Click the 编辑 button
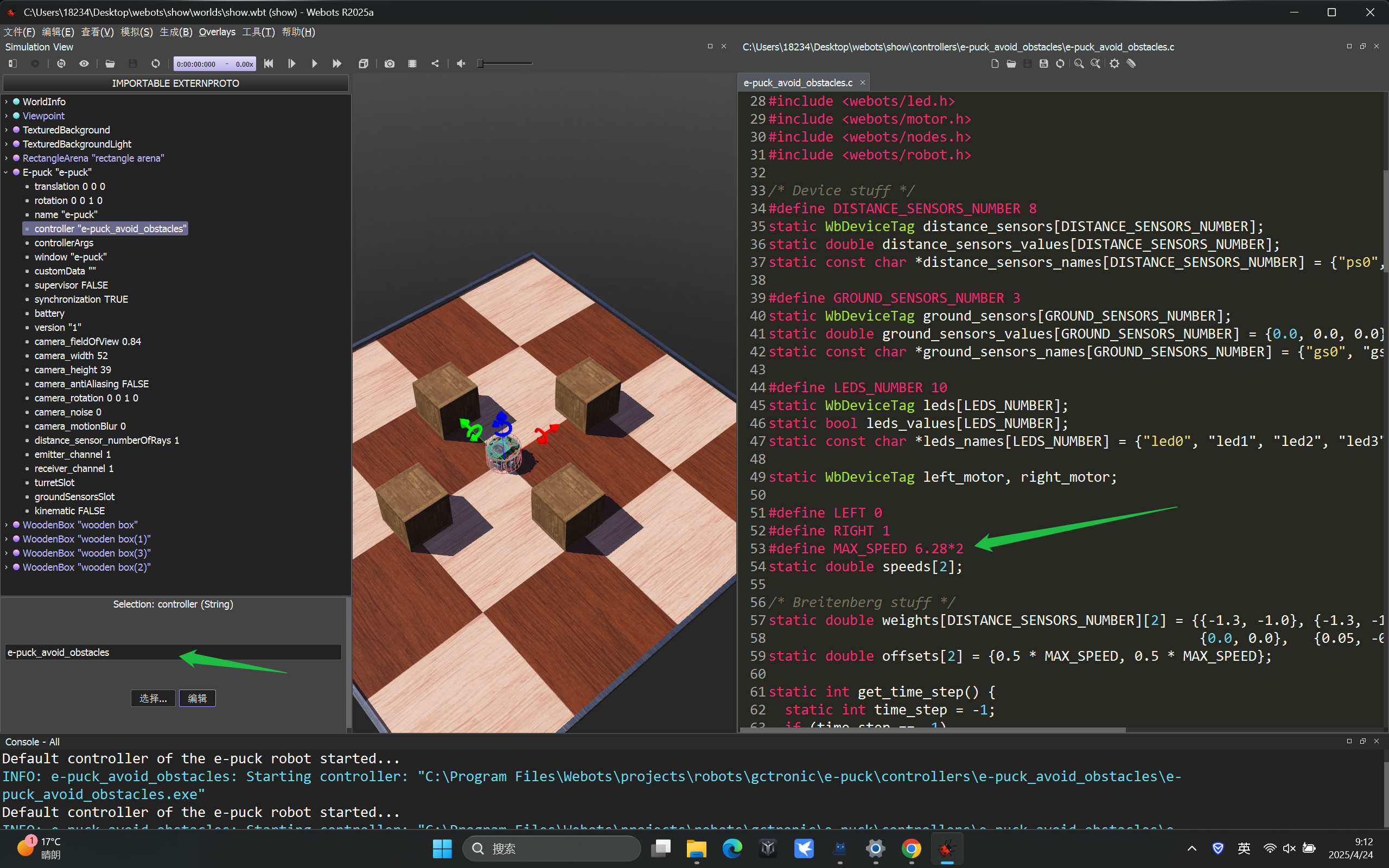Image resolution: width=1389 pixels, height=868 pixels. pyautogui.click(x=197, y=698)
